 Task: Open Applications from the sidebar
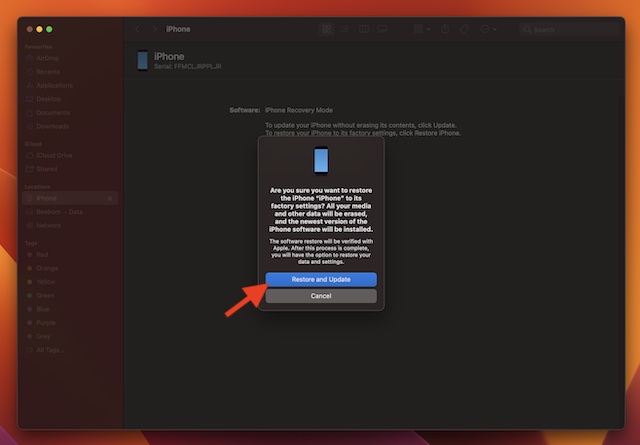(55, 85)
